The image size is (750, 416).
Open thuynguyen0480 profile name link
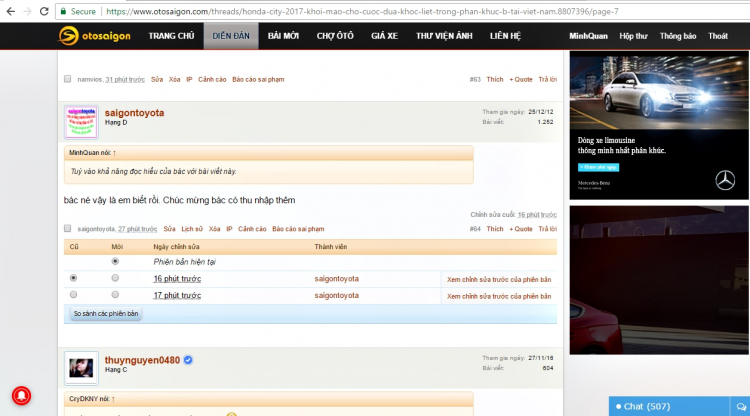(x=143, y=360)
